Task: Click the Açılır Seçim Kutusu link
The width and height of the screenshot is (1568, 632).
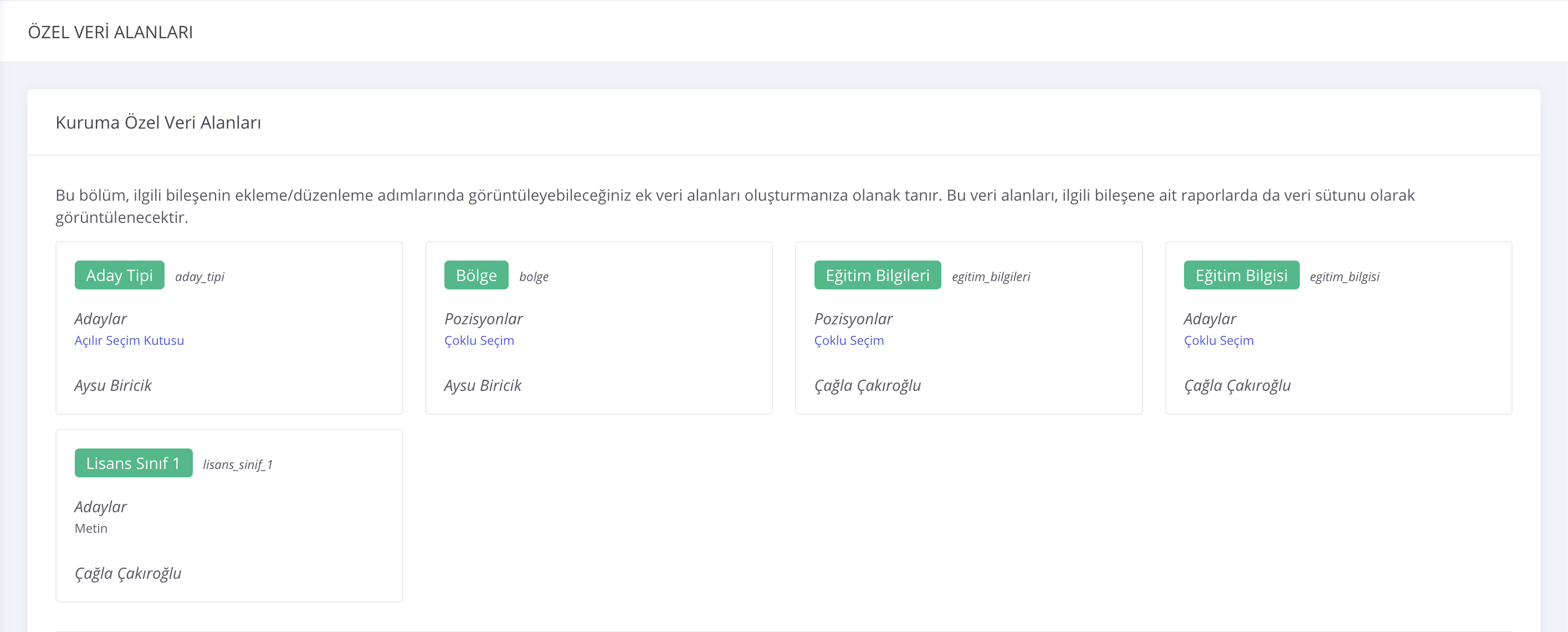Action: tap(129, 340)
